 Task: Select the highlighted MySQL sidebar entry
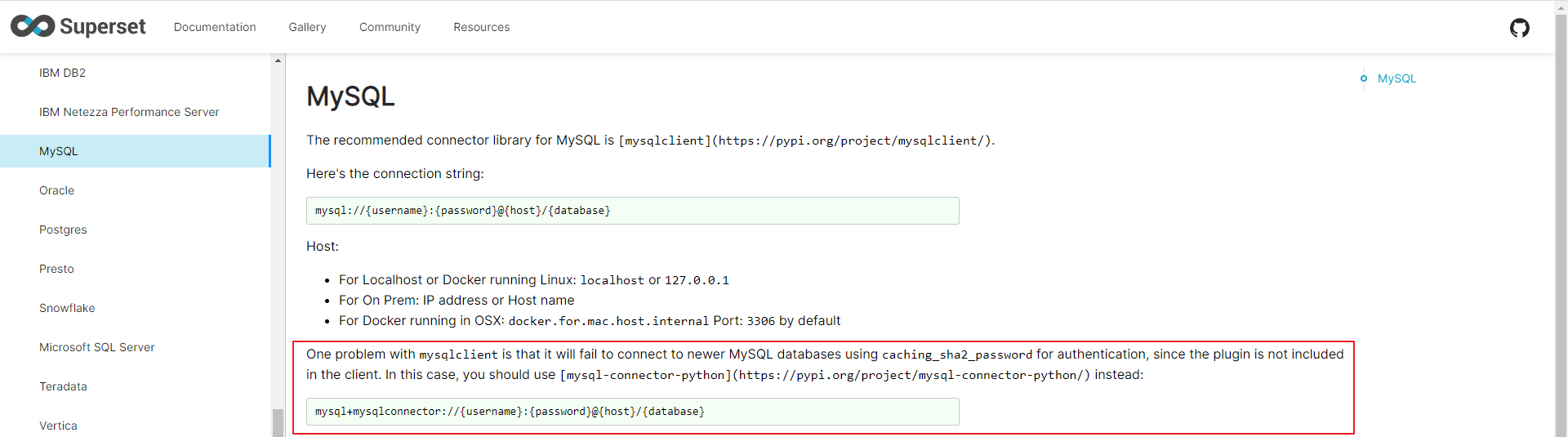[x=135, y=151]
